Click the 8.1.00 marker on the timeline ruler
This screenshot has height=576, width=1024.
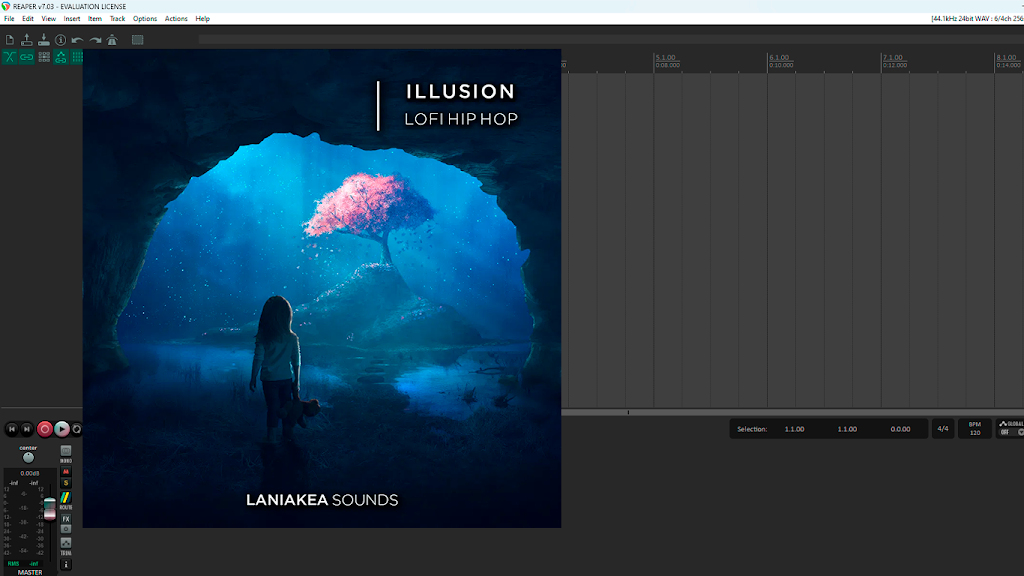click(x=1006, y=57)
